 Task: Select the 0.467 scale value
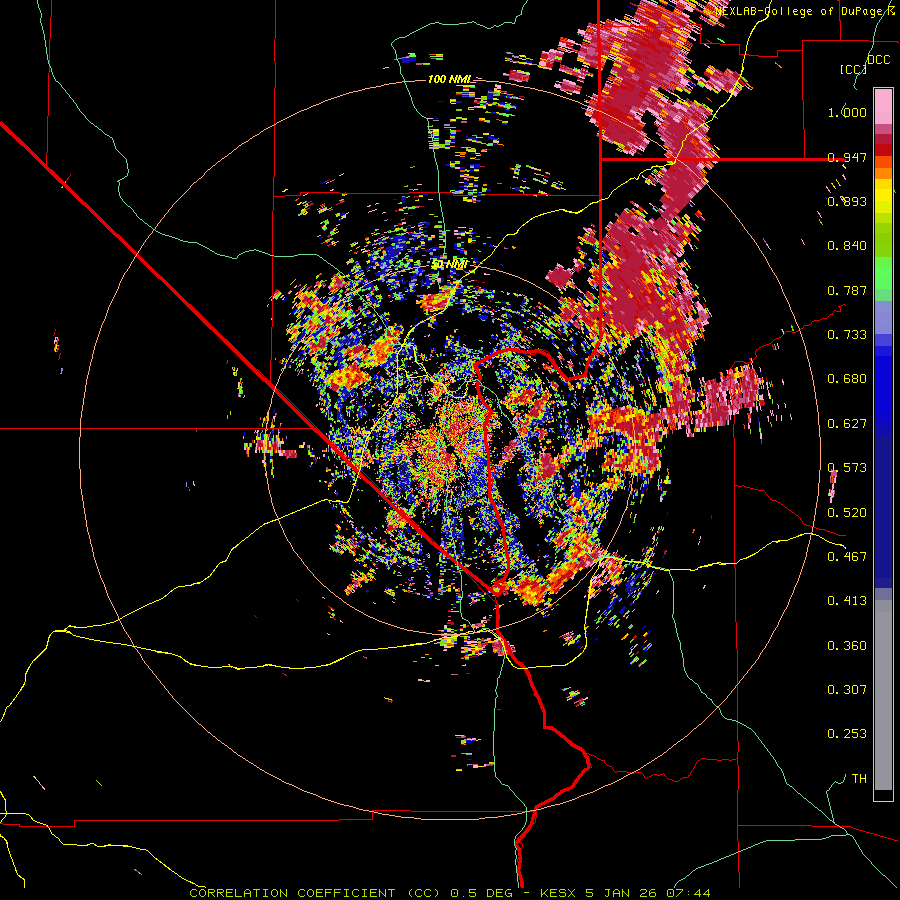point(847,557)
